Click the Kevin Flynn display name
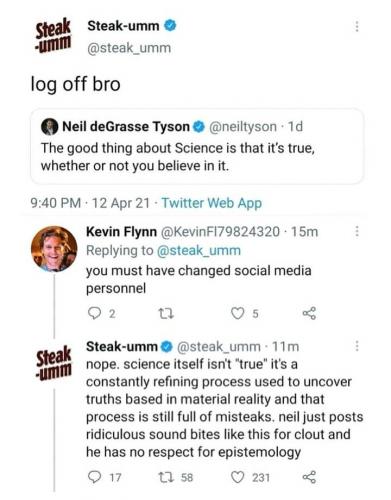This screenshot has width=391, height=500. (x=121, y=231)
